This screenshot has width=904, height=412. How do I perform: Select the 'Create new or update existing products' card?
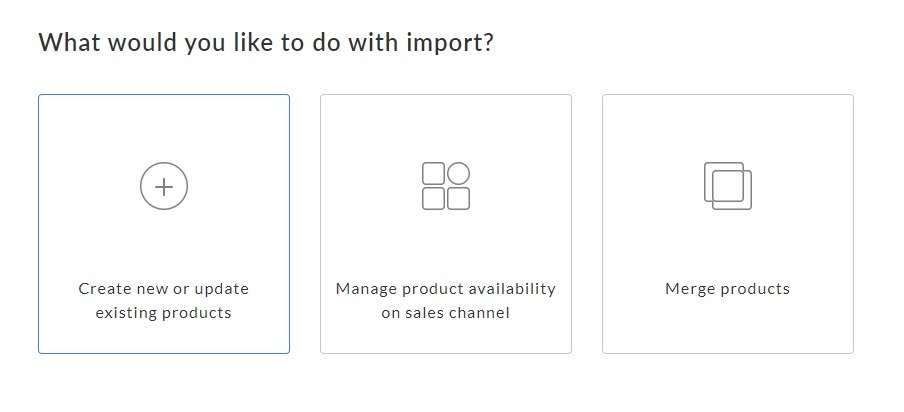pyautogui.click(x=164, y=224)
